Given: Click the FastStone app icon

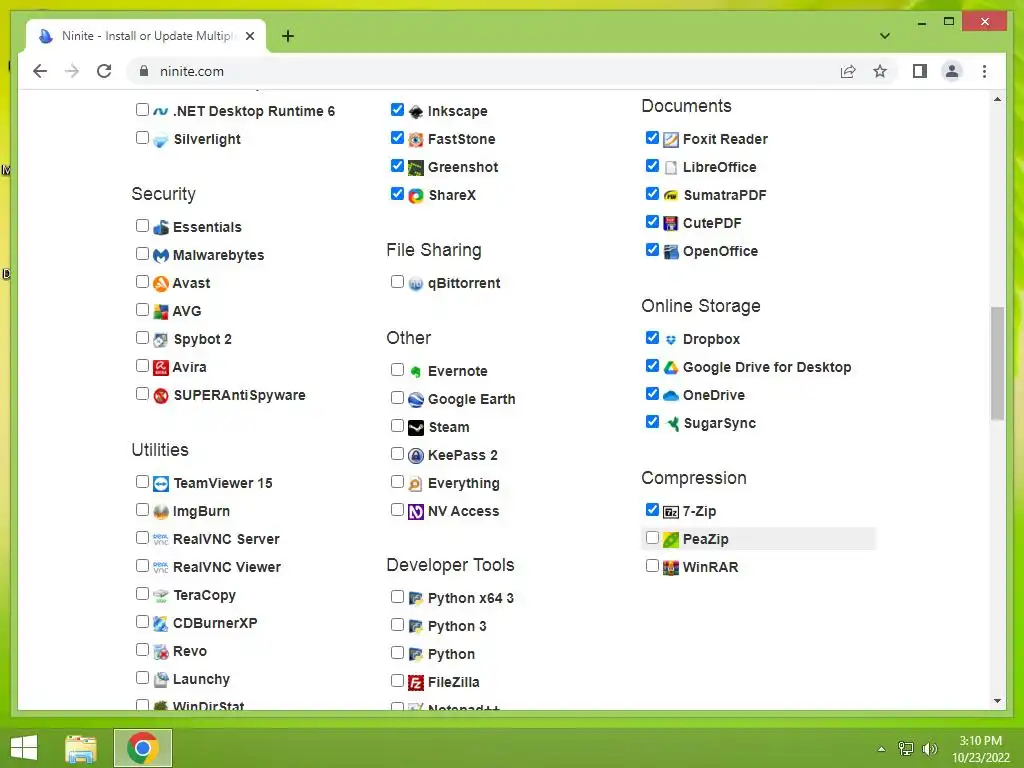Looking at the screenshot, I should (415, 140).
